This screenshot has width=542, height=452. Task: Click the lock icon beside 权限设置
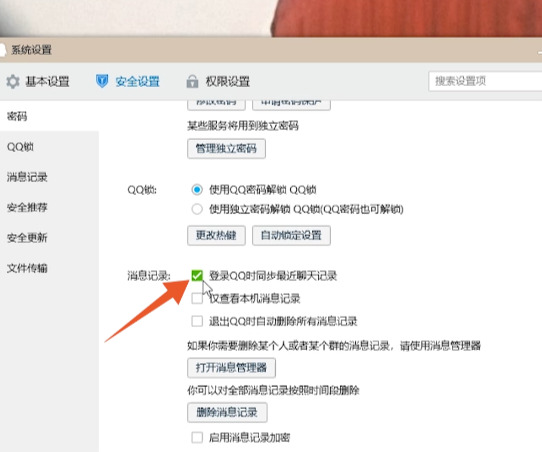[192, 82]
